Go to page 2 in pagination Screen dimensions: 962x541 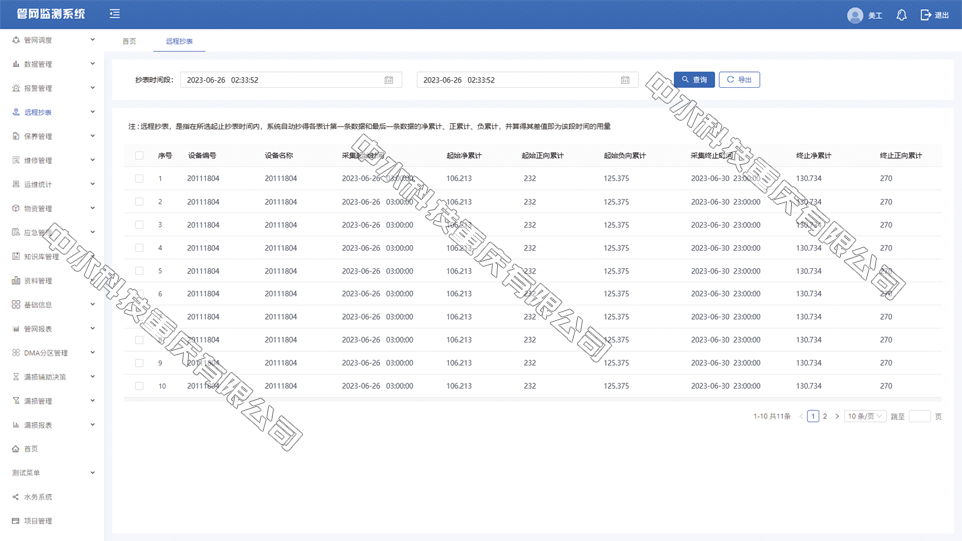click(825, 416)
